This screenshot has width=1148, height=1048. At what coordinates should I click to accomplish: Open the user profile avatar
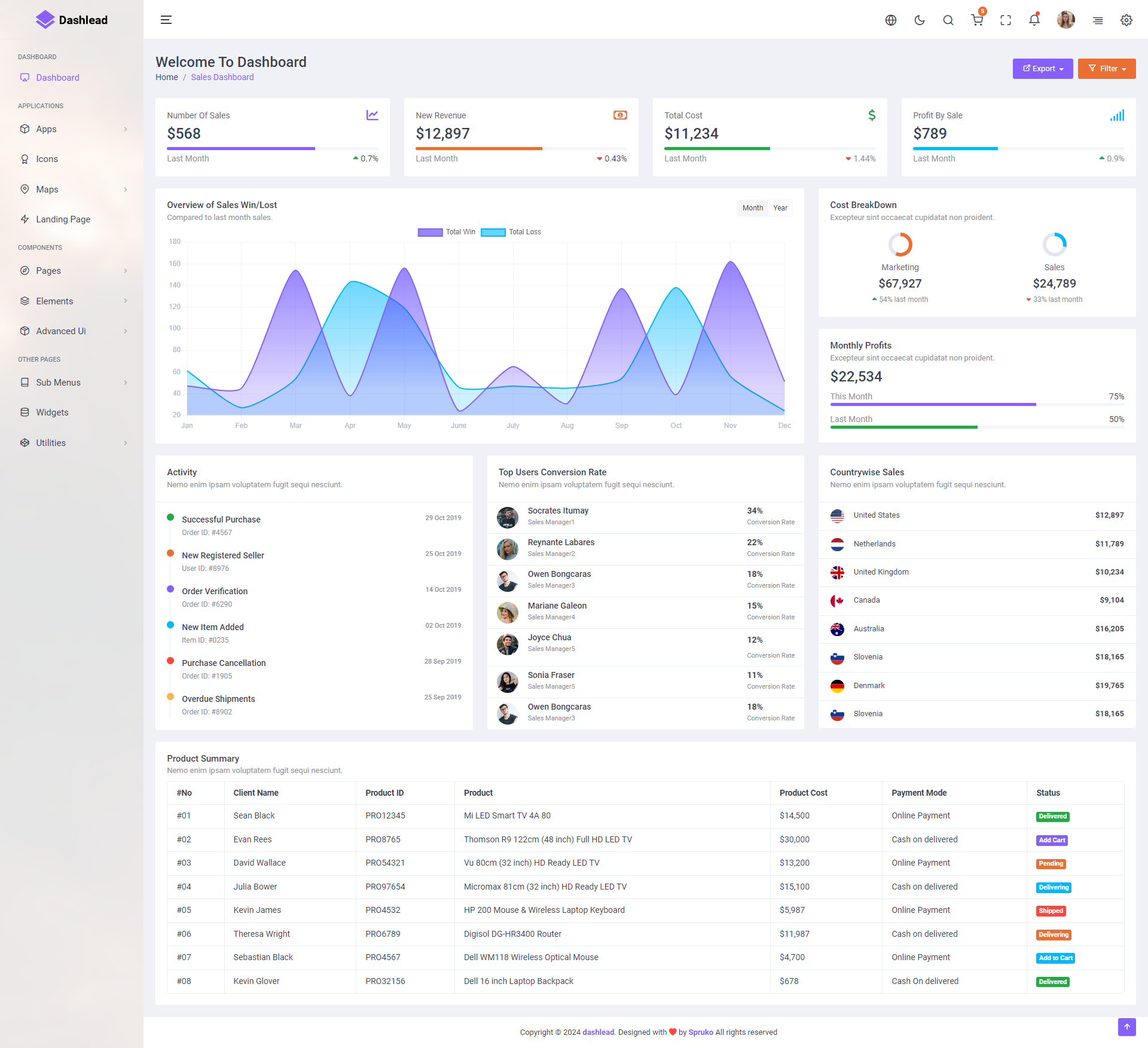(x=1065, y=20)
